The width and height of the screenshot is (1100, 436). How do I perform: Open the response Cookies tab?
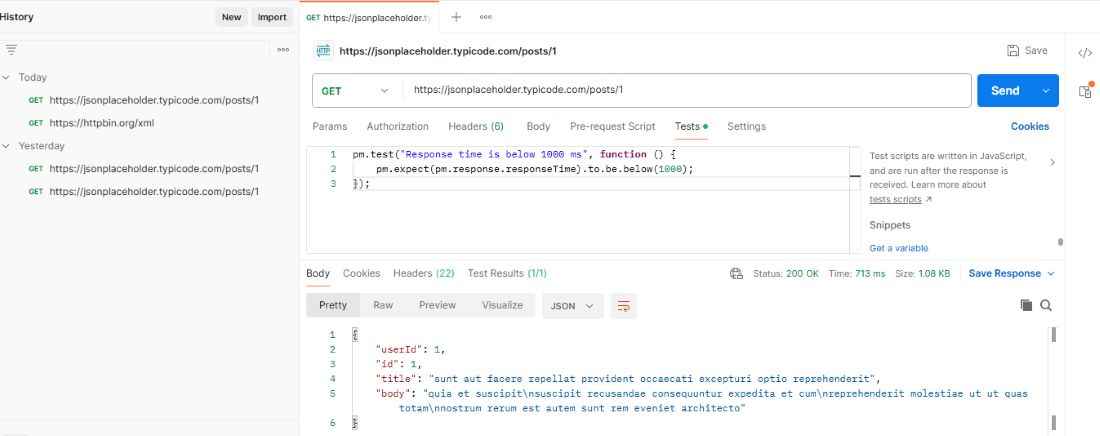click(361, 273)
